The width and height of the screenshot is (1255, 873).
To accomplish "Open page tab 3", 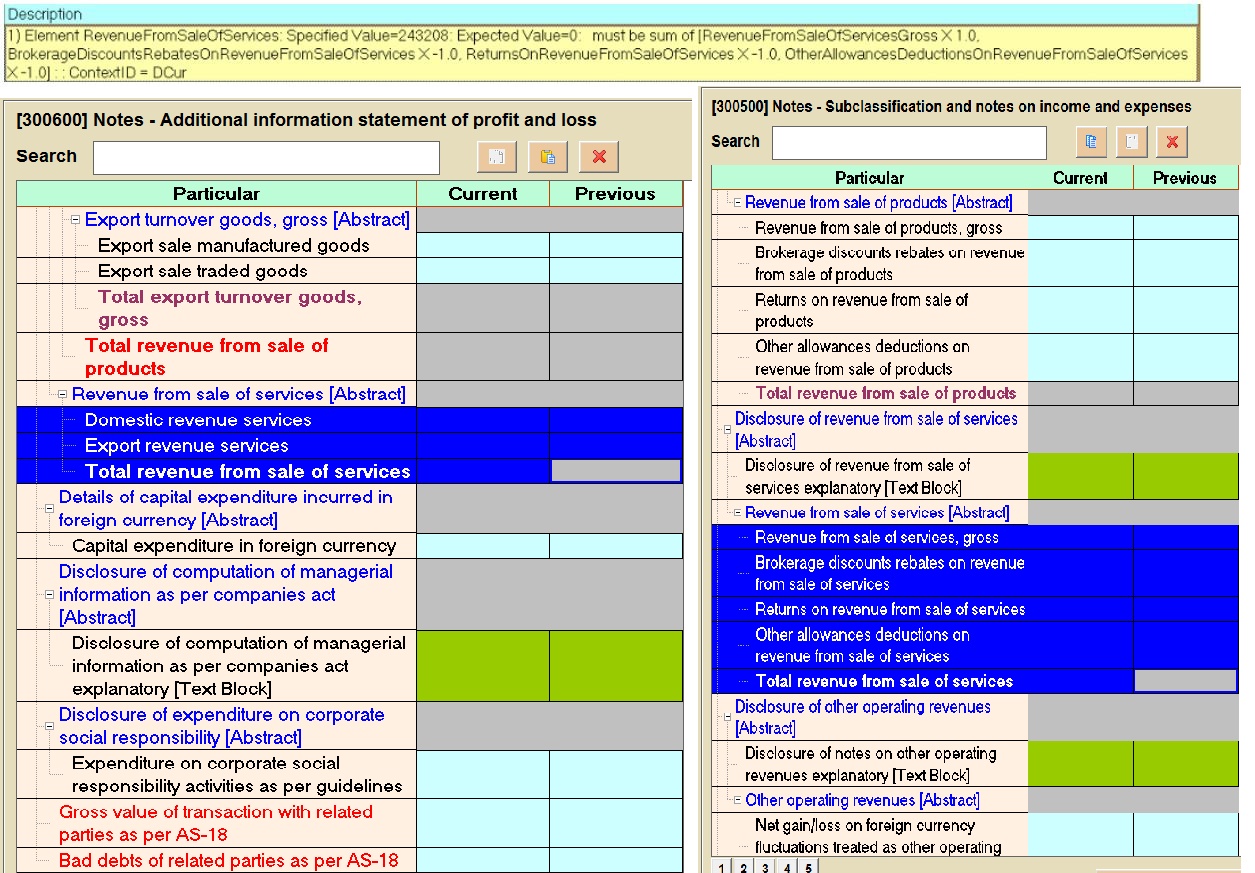I will tap(764, 867).
